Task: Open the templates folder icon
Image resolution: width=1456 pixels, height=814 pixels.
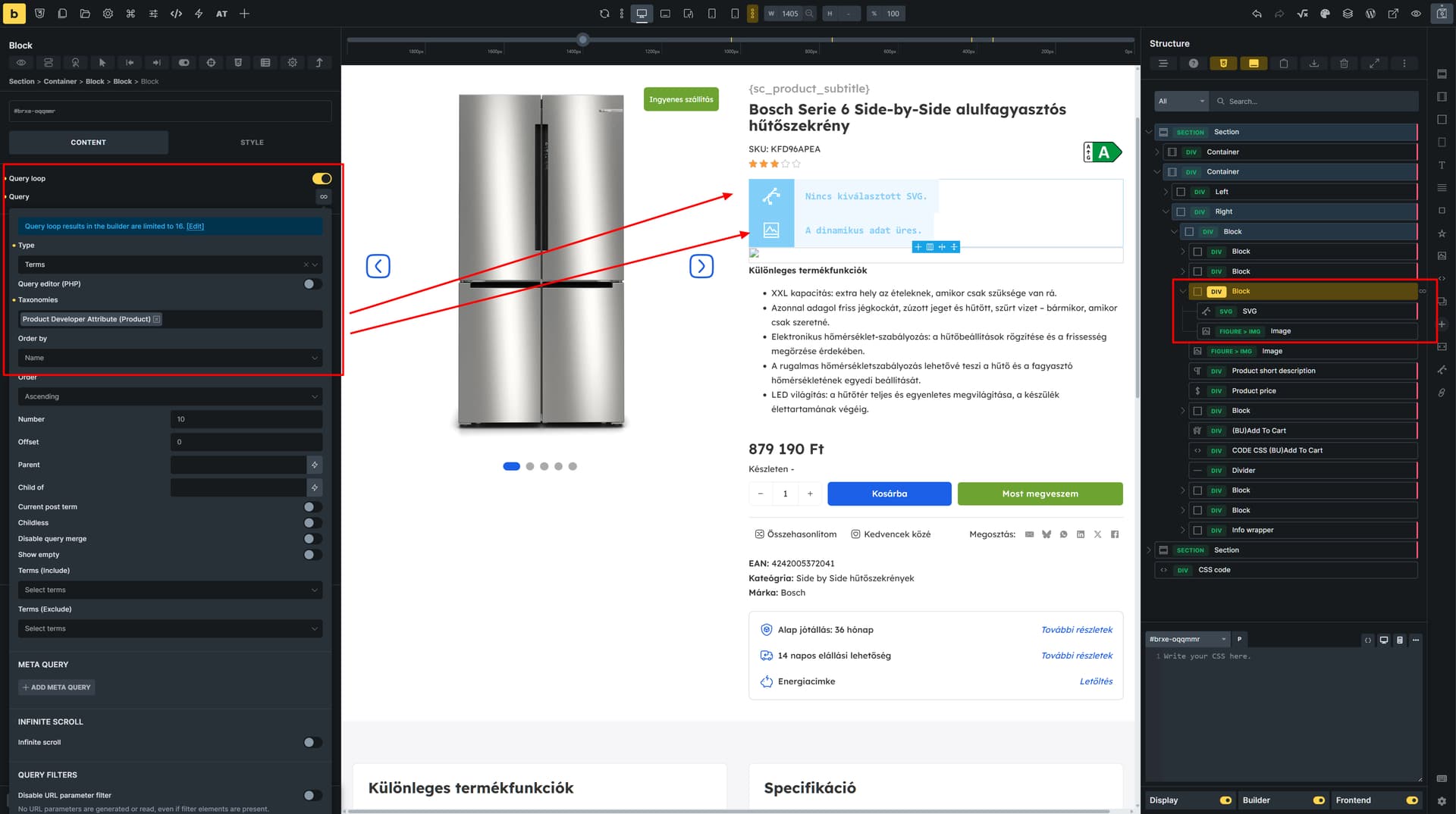Action: pyautogui.click(x=85, y=14)
